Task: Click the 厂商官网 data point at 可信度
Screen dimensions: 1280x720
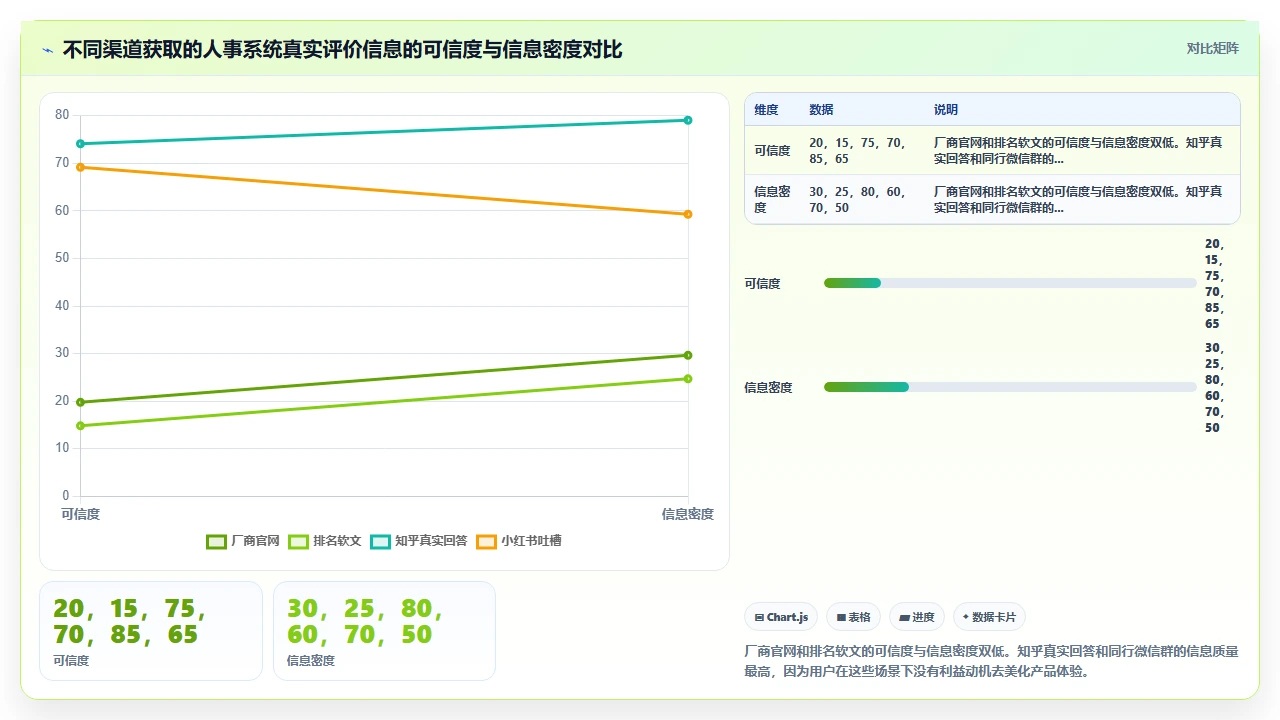Action: click(x=80, y=402)
